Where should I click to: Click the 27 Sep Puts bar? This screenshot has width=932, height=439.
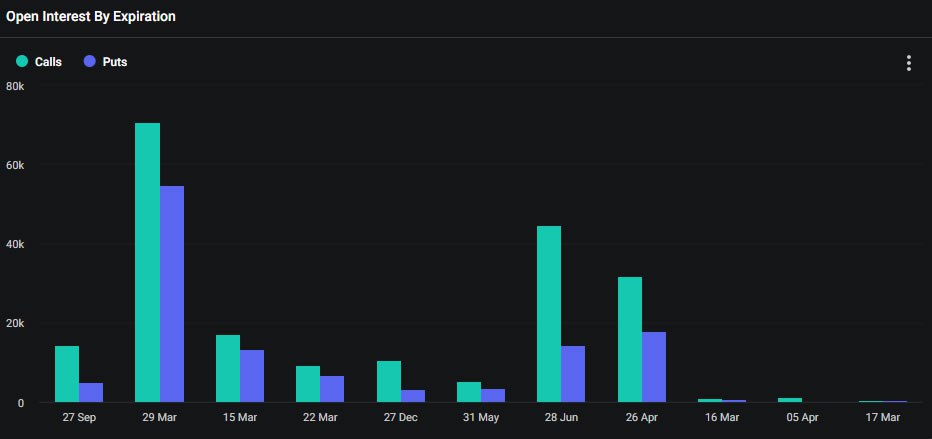tap(91, 392)
